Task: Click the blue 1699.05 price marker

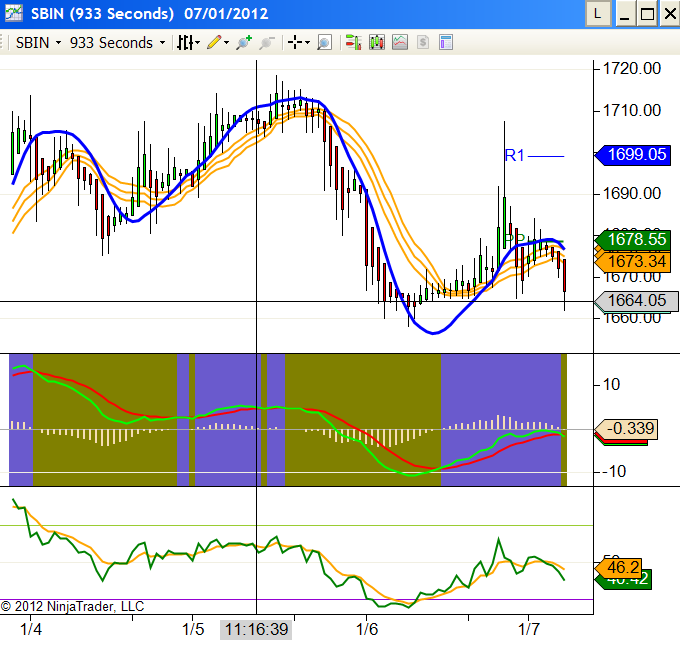Action: 633,155
